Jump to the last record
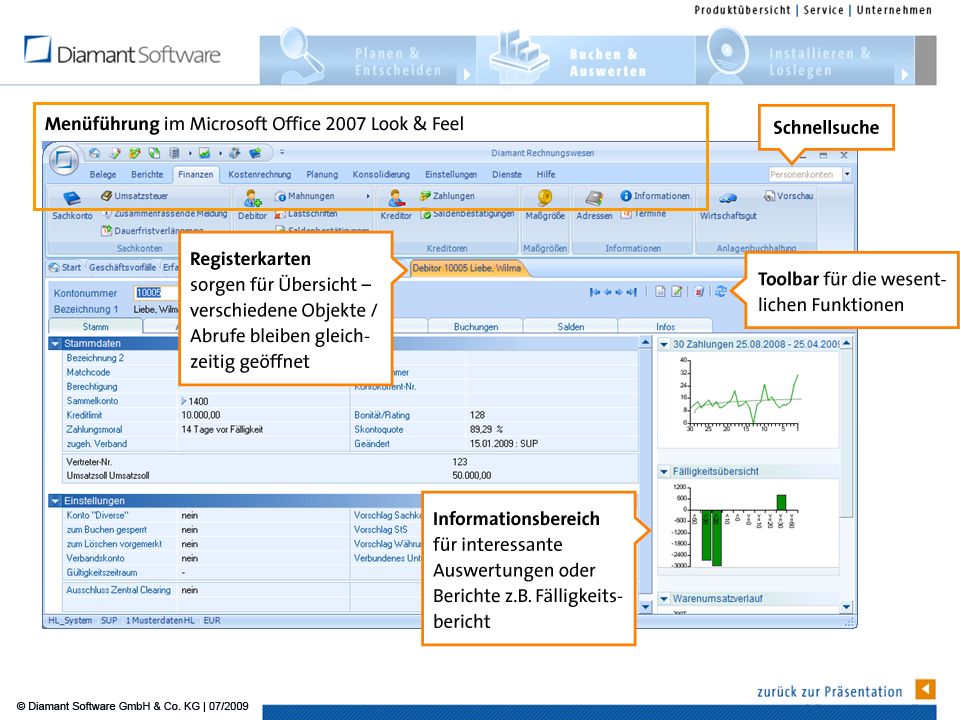 pyautogui.click(x=632, y=292)
